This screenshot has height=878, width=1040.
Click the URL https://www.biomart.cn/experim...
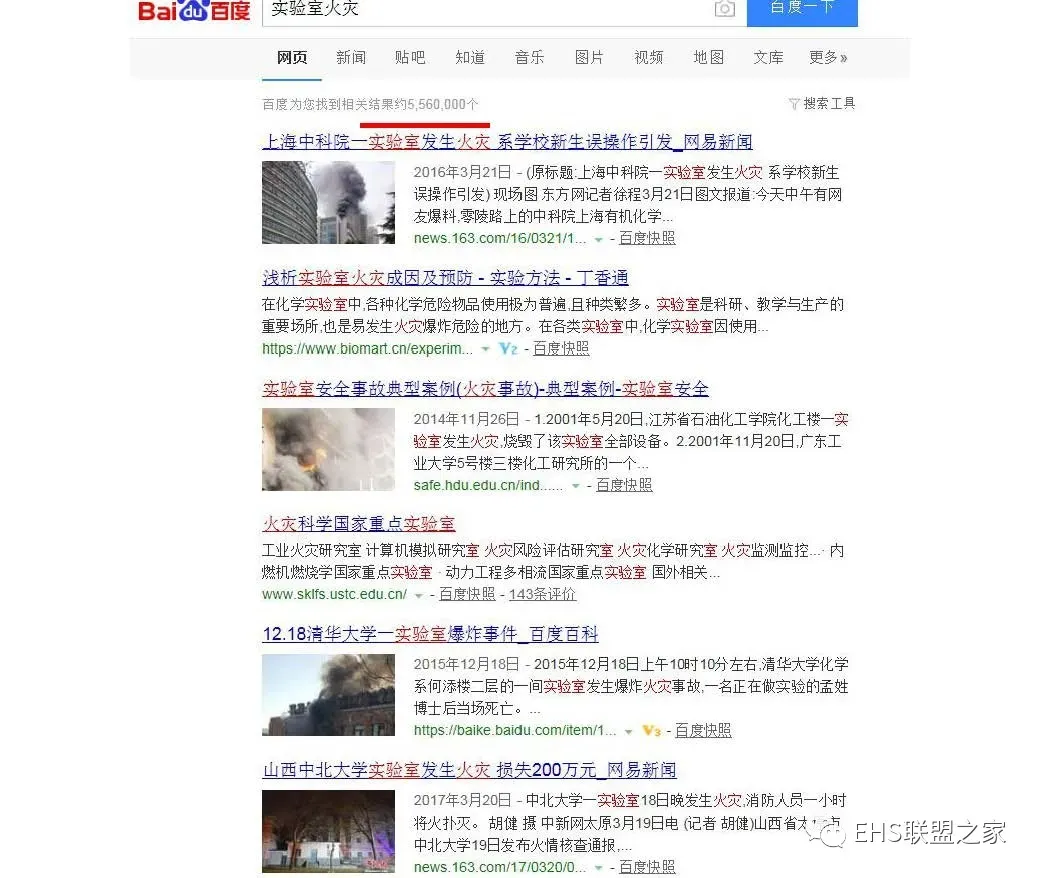367,348
